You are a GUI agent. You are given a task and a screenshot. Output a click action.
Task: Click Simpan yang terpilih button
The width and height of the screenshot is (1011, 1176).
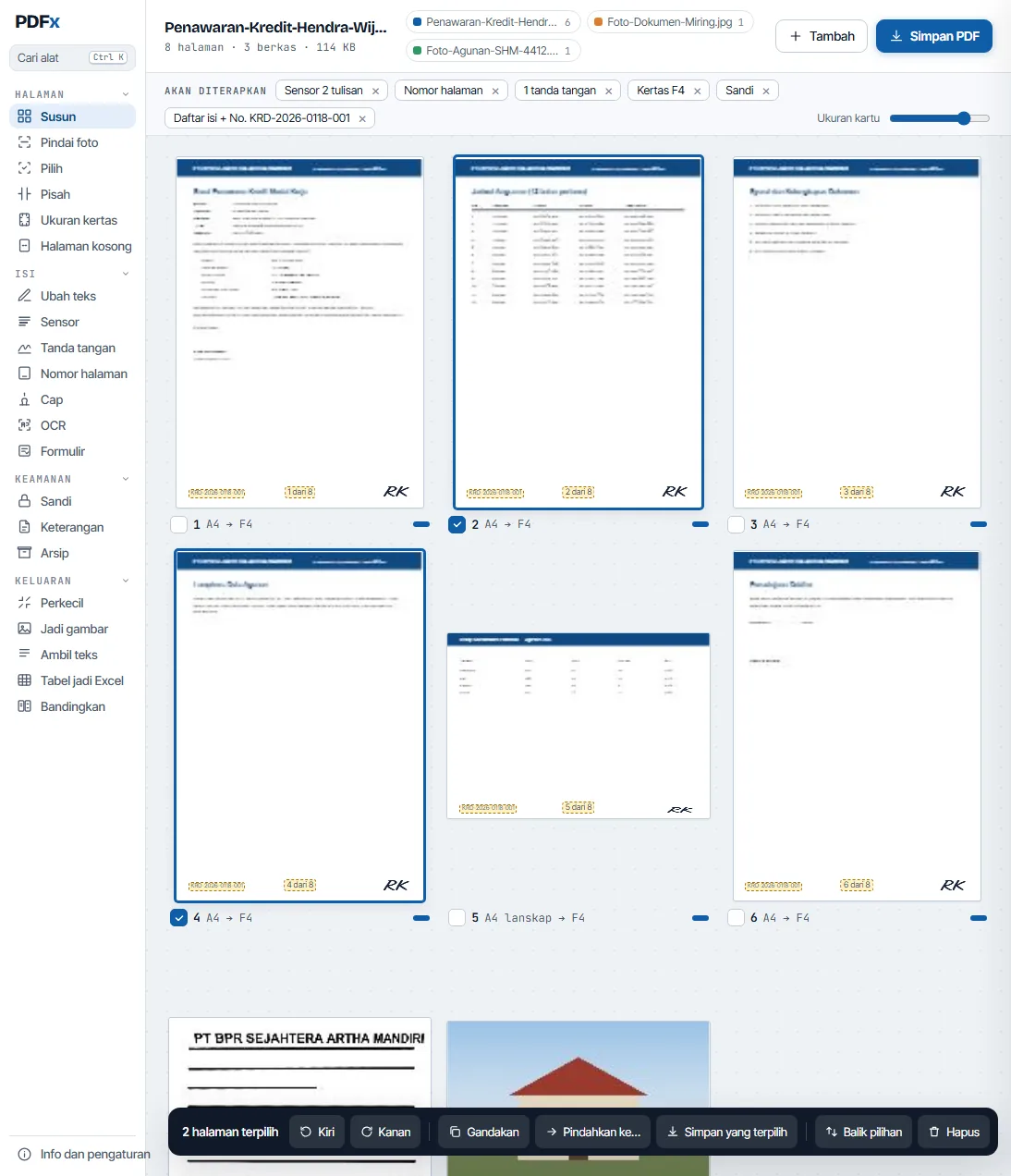tap(727, 1132)
